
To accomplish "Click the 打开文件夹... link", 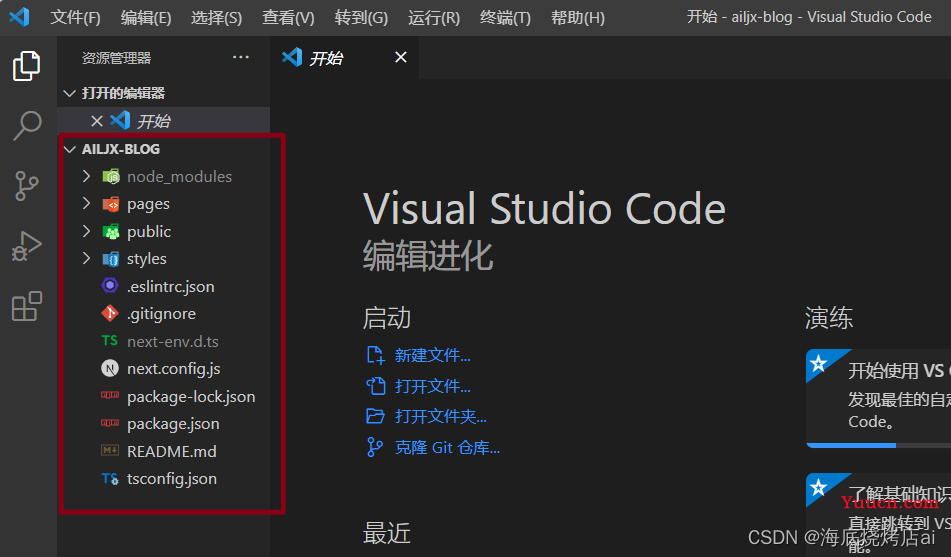I will pos(440,416).
